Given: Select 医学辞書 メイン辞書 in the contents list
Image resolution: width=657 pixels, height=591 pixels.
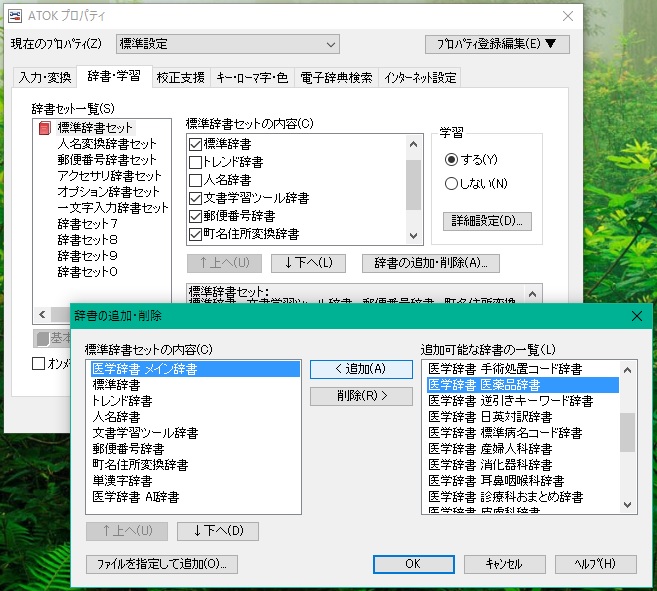Looking at the screenshot, I should pyautogui.click(x=195, y=369).
